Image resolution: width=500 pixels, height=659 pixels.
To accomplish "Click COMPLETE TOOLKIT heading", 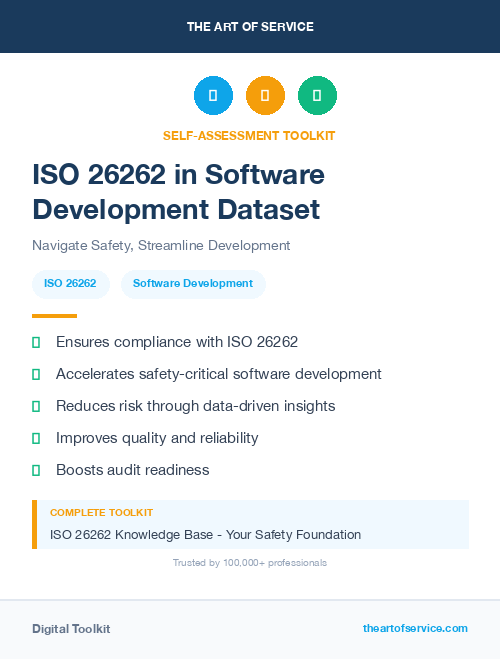I will point(102,513).
